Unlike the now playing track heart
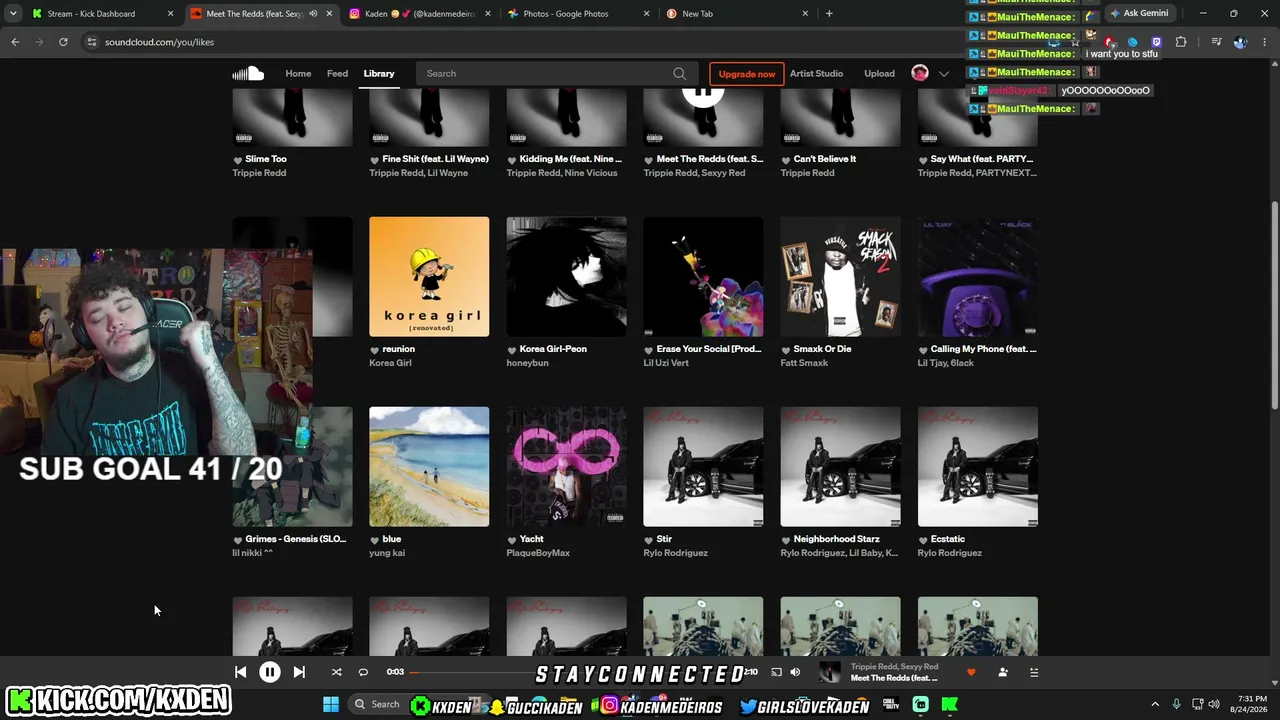The height and width of the screenshot is (720, 1280). (971, 672)
